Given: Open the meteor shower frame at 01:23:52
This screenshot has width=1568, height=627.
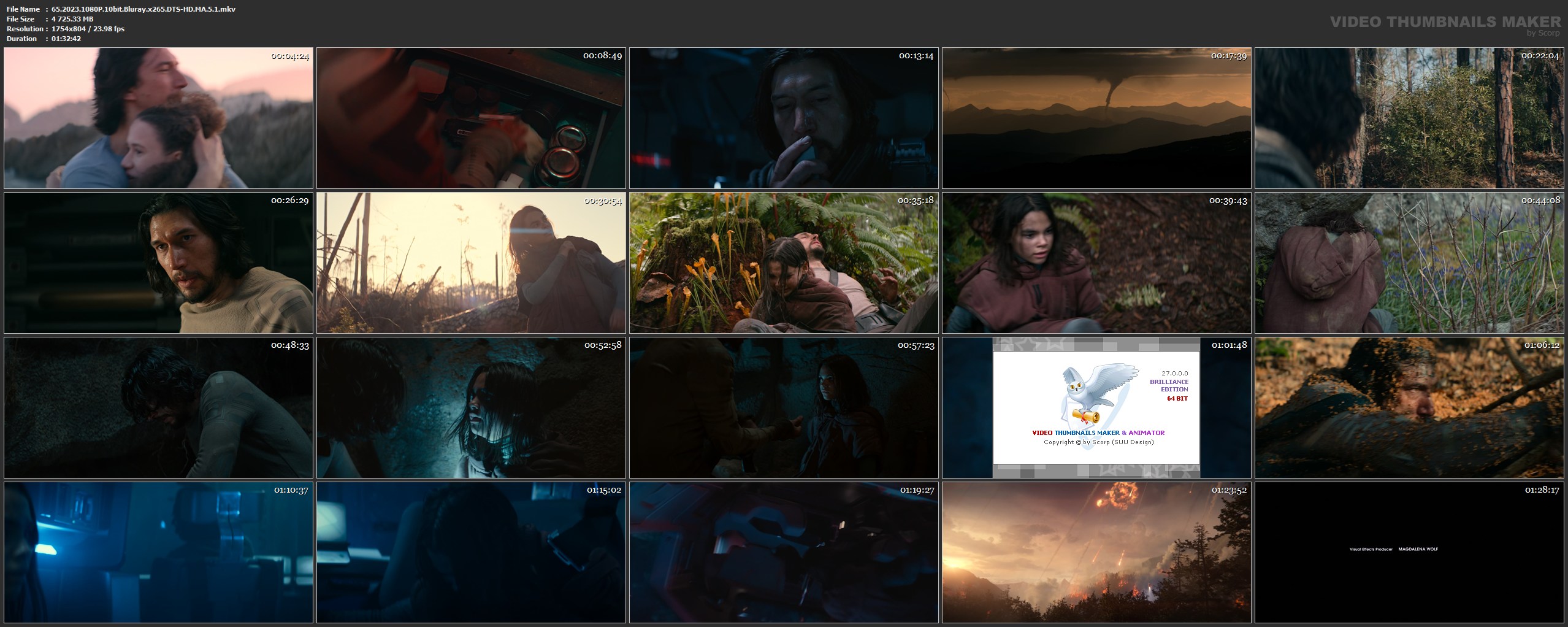Looking at the screenshot, I should tap(1096, 552).
